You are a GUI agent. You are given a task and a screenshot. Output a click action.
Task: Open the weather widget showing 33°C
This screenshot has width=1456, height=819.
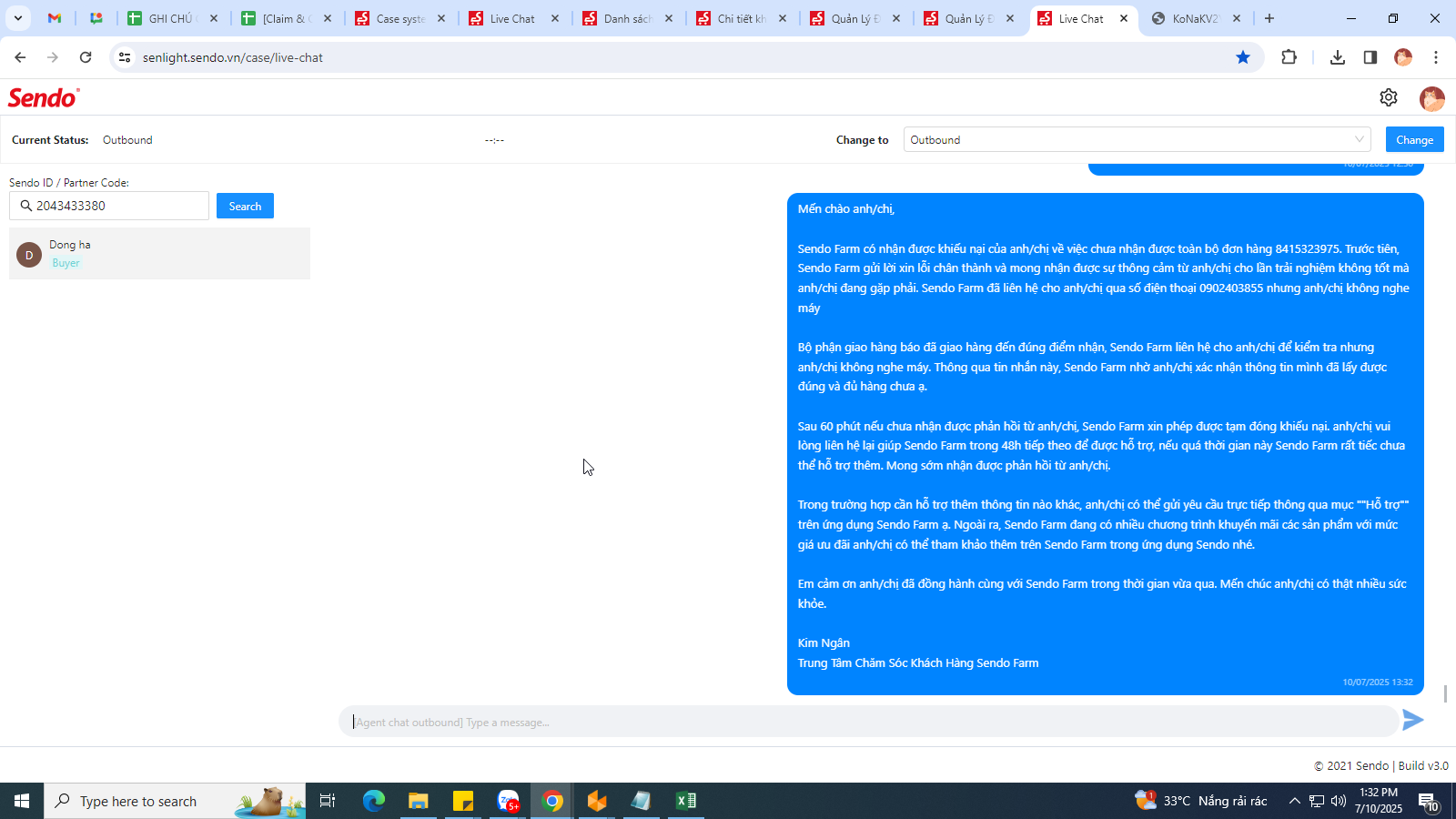[x=1201, y=801]
